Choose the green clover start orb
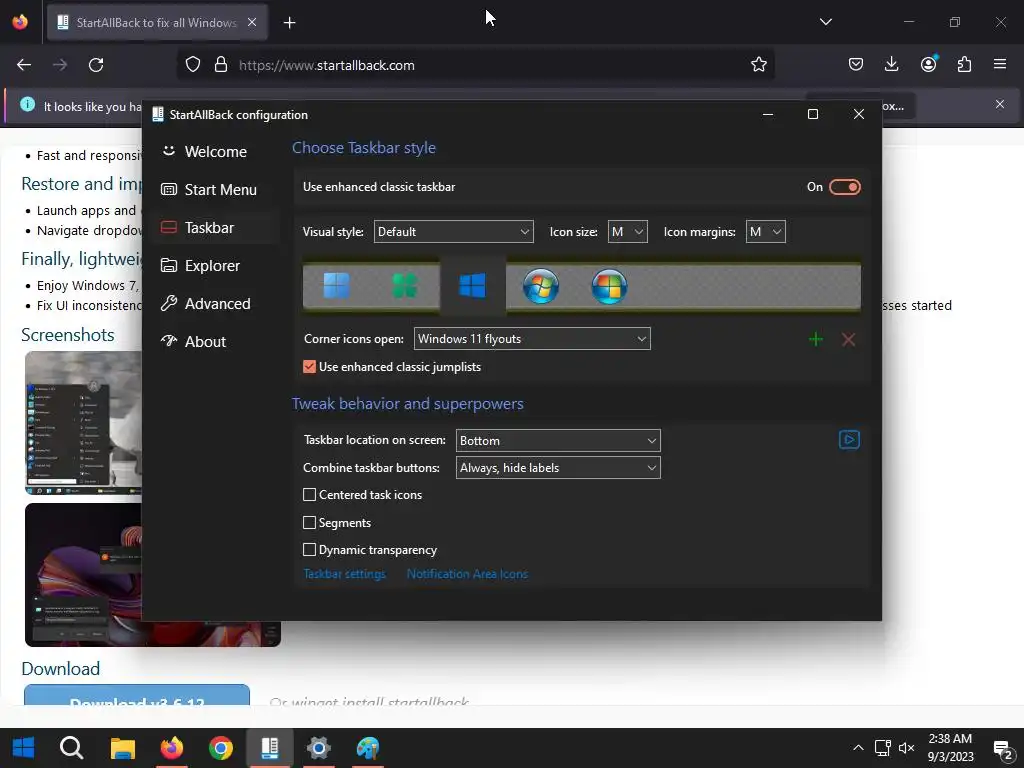This screenshot has height=768, width=1024. pyautogui.click(x=404, y=286)
